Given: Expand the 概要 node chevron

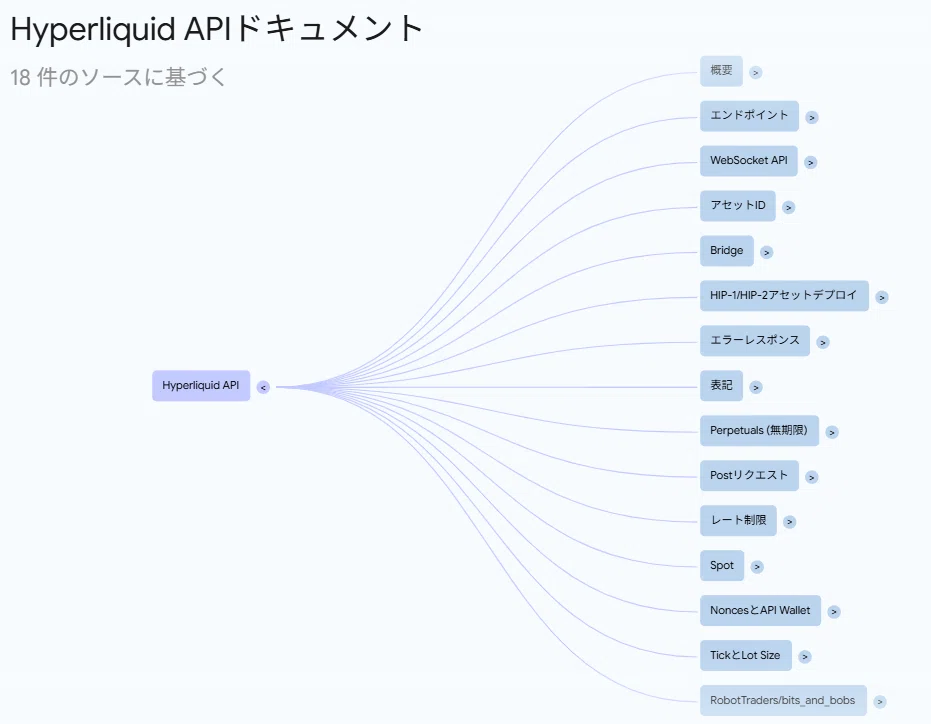Looking at the screenshot, I should click(755, 72).
